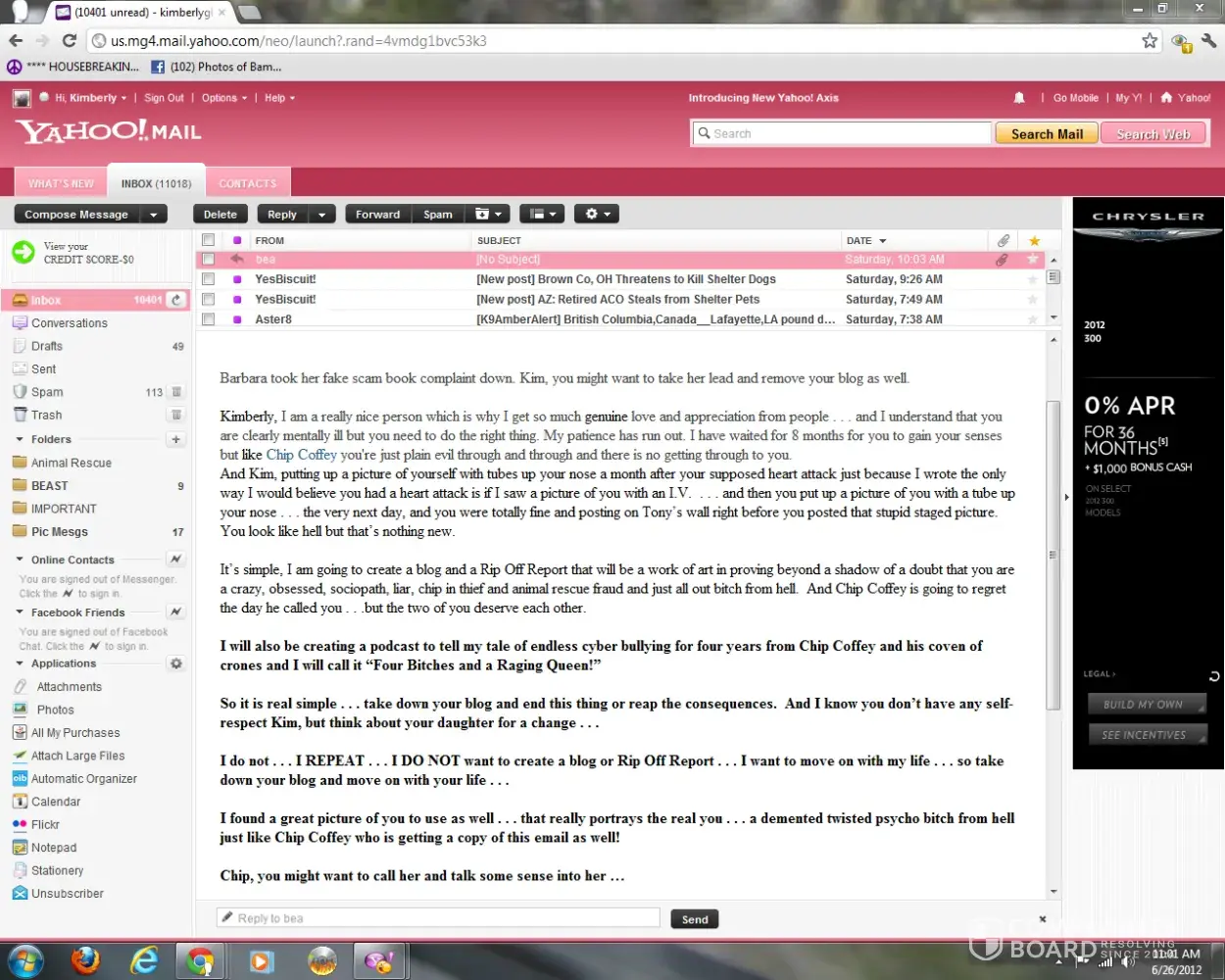
Task: Open the Windows Start menu
Action: (x=26, y=960)
